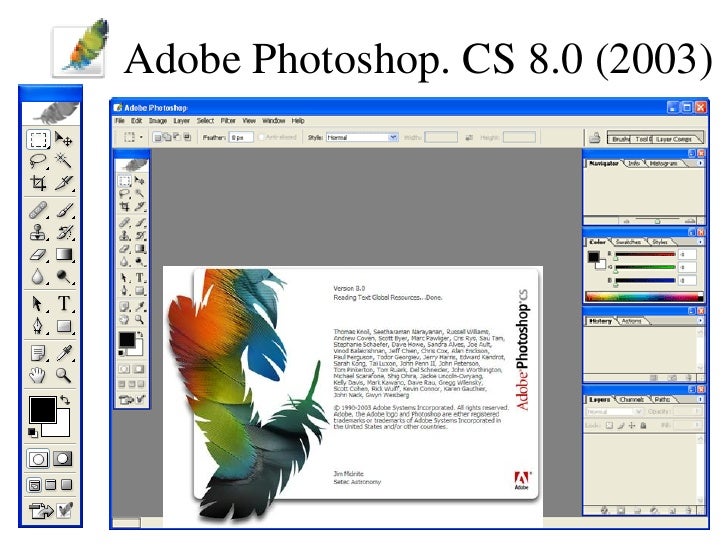Viewport: 728px width, 546px height.
Task: Switch to Standard Screen Mode in enlarged toolbox
Action: pyautogui.click(x=34, y=486)
